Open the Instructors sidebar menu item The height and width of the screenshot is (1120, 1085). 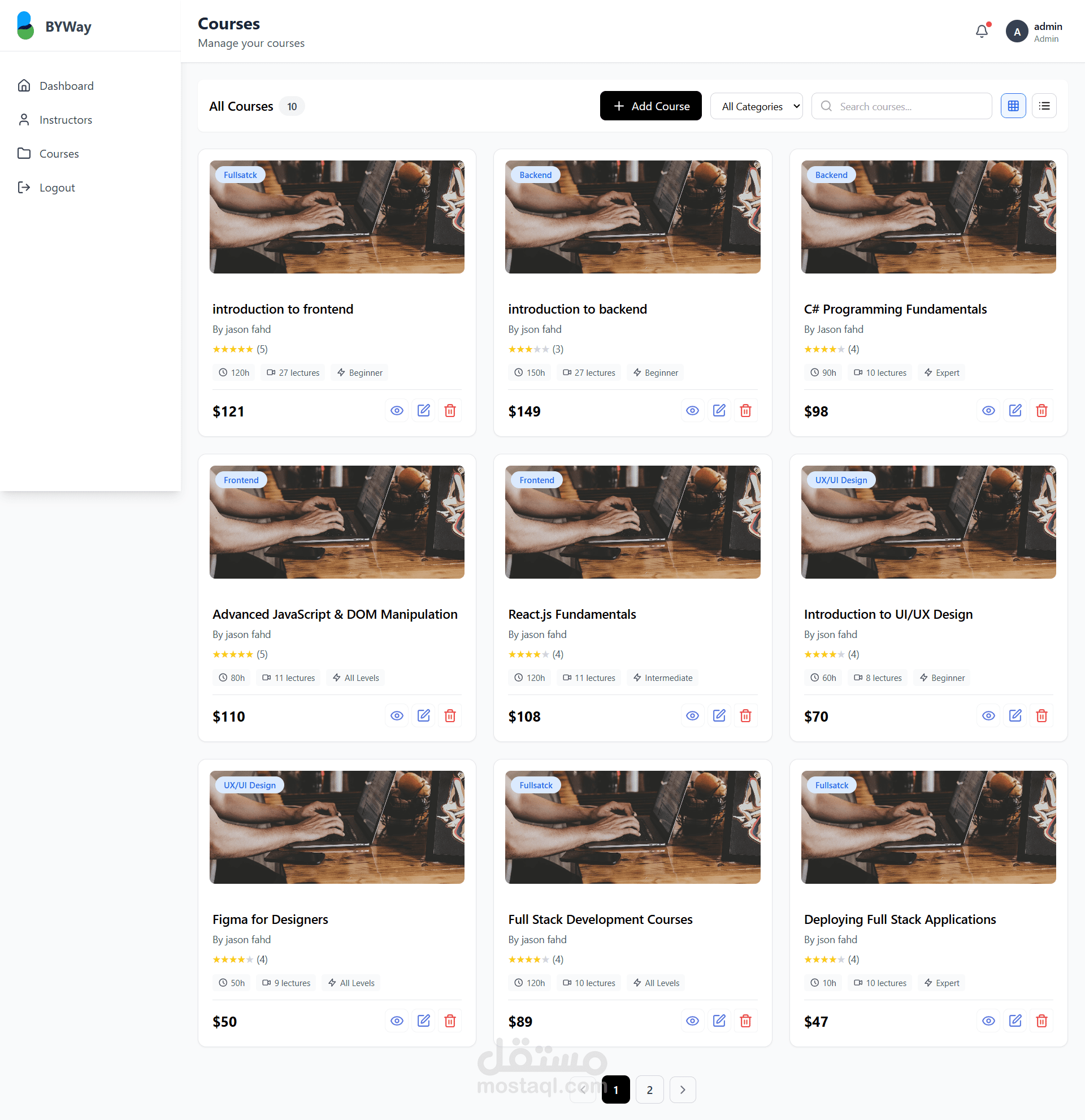[65, 120]
